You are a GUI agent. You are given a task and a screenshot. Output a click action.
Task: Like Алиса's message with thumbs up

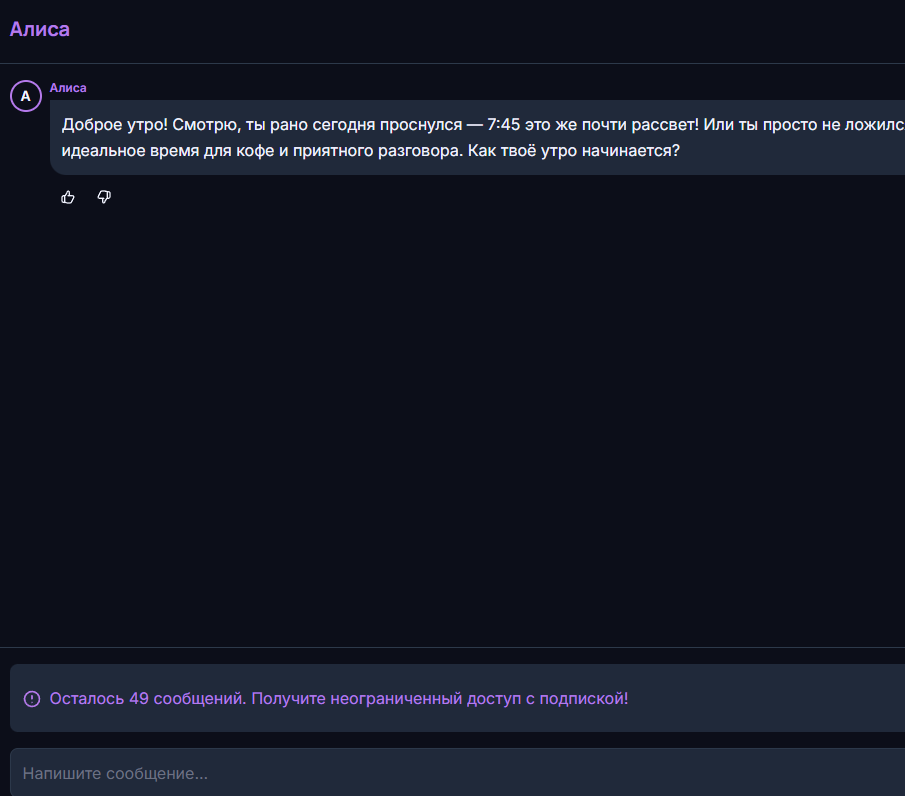68,197
